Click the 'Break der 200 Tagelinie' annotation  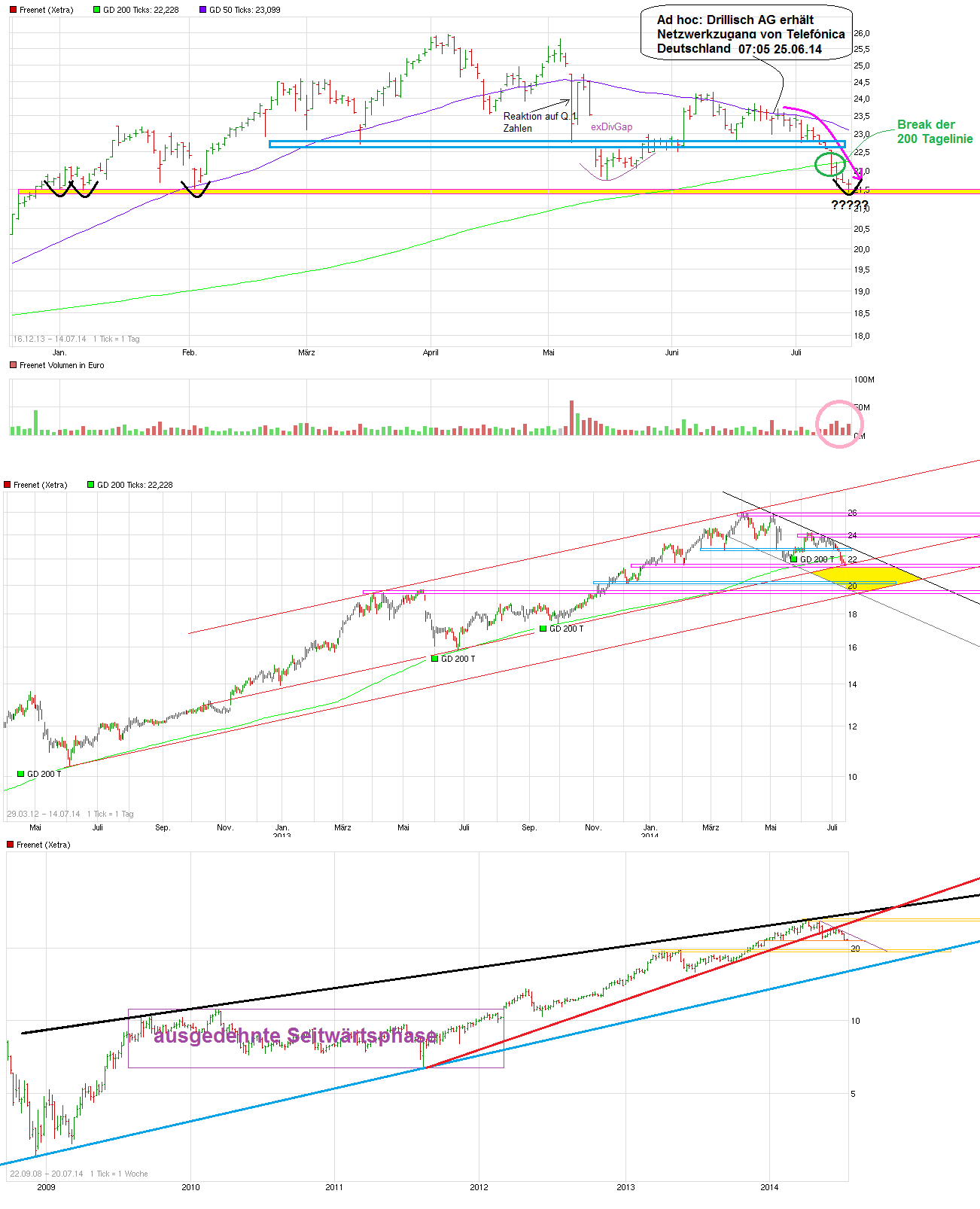[935, 132]
